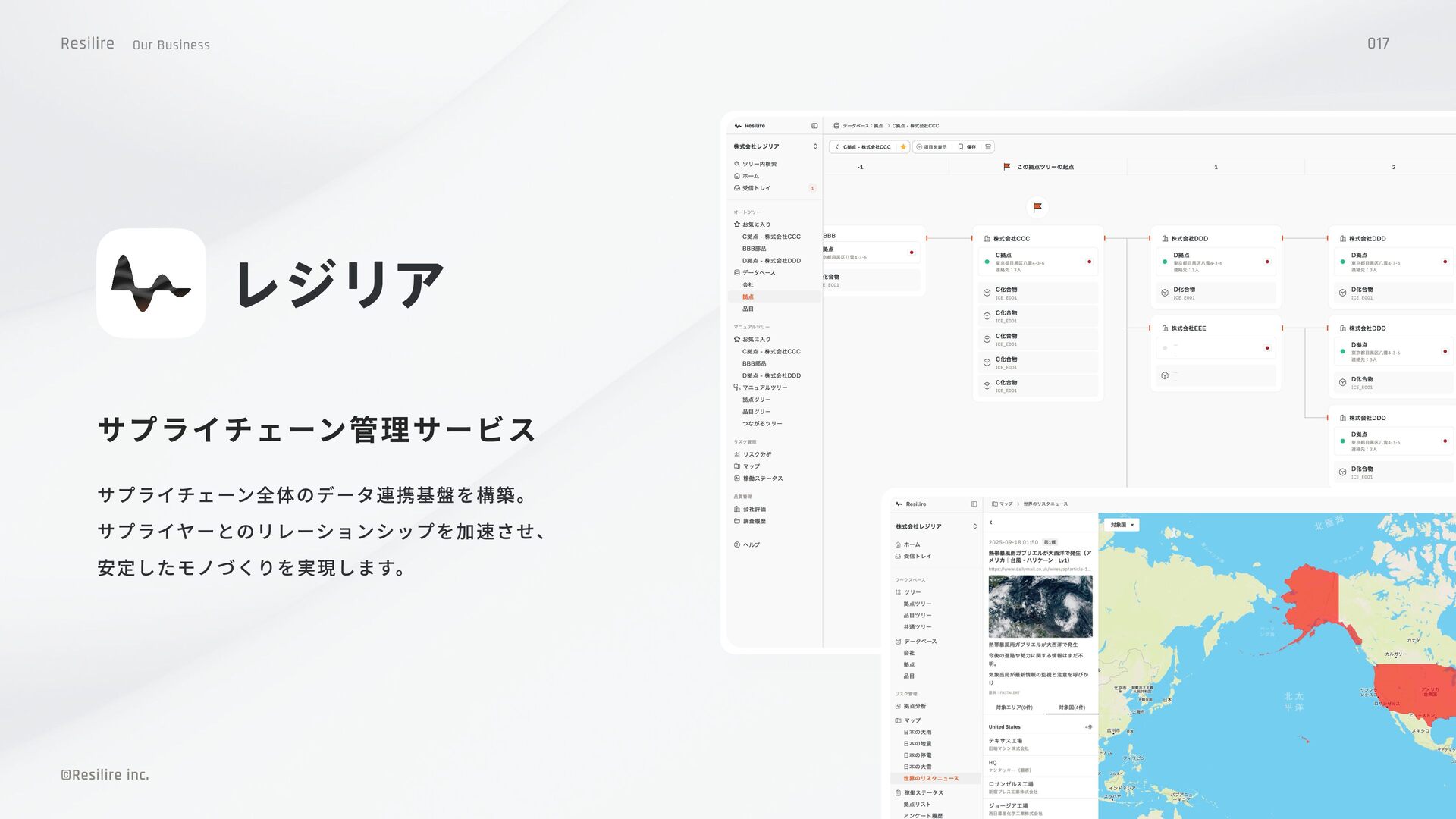This screenshot has width=1456, height=819.
Task: Open 株式会社レジリア switcher in tree window
Action: 775,146
